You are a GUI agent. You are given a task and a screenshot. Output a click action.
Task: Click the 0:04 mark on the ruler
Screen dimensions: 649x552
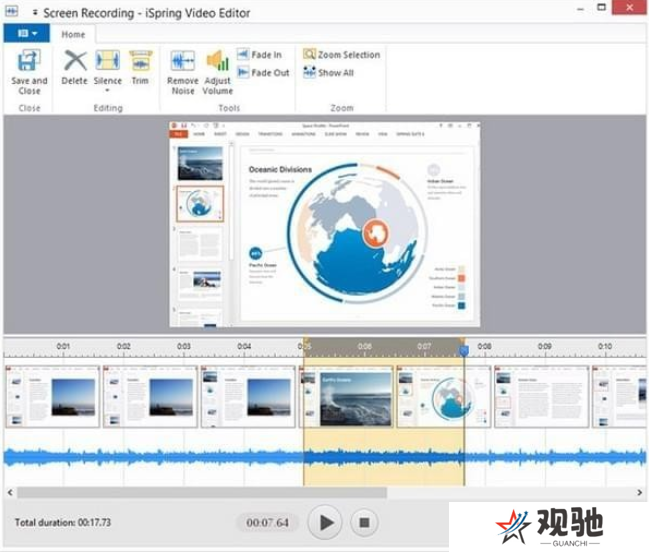click(244, 346)
